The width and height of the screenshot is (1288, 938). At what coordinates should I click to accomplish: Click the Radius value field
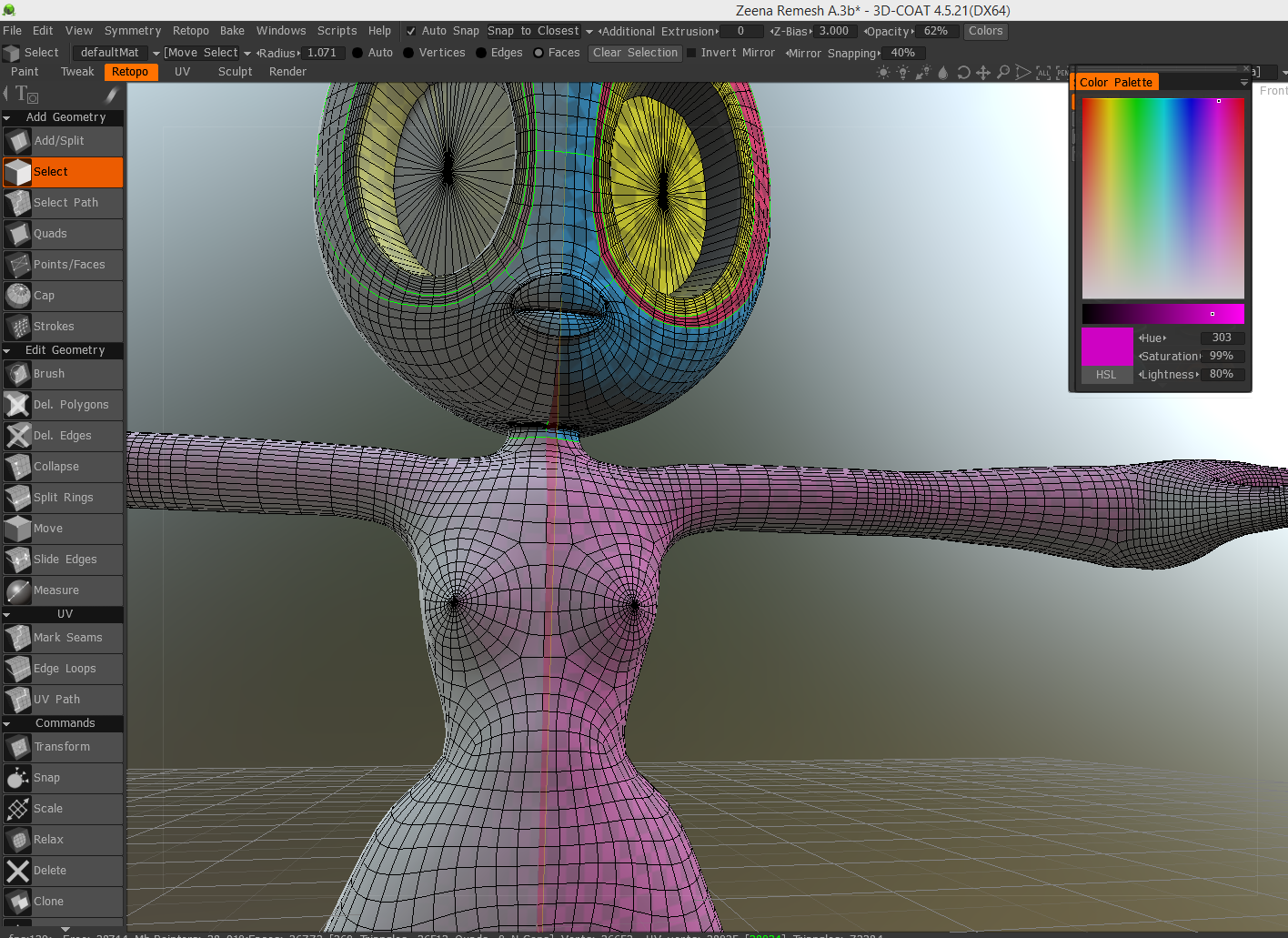click(x=322, y=53)
